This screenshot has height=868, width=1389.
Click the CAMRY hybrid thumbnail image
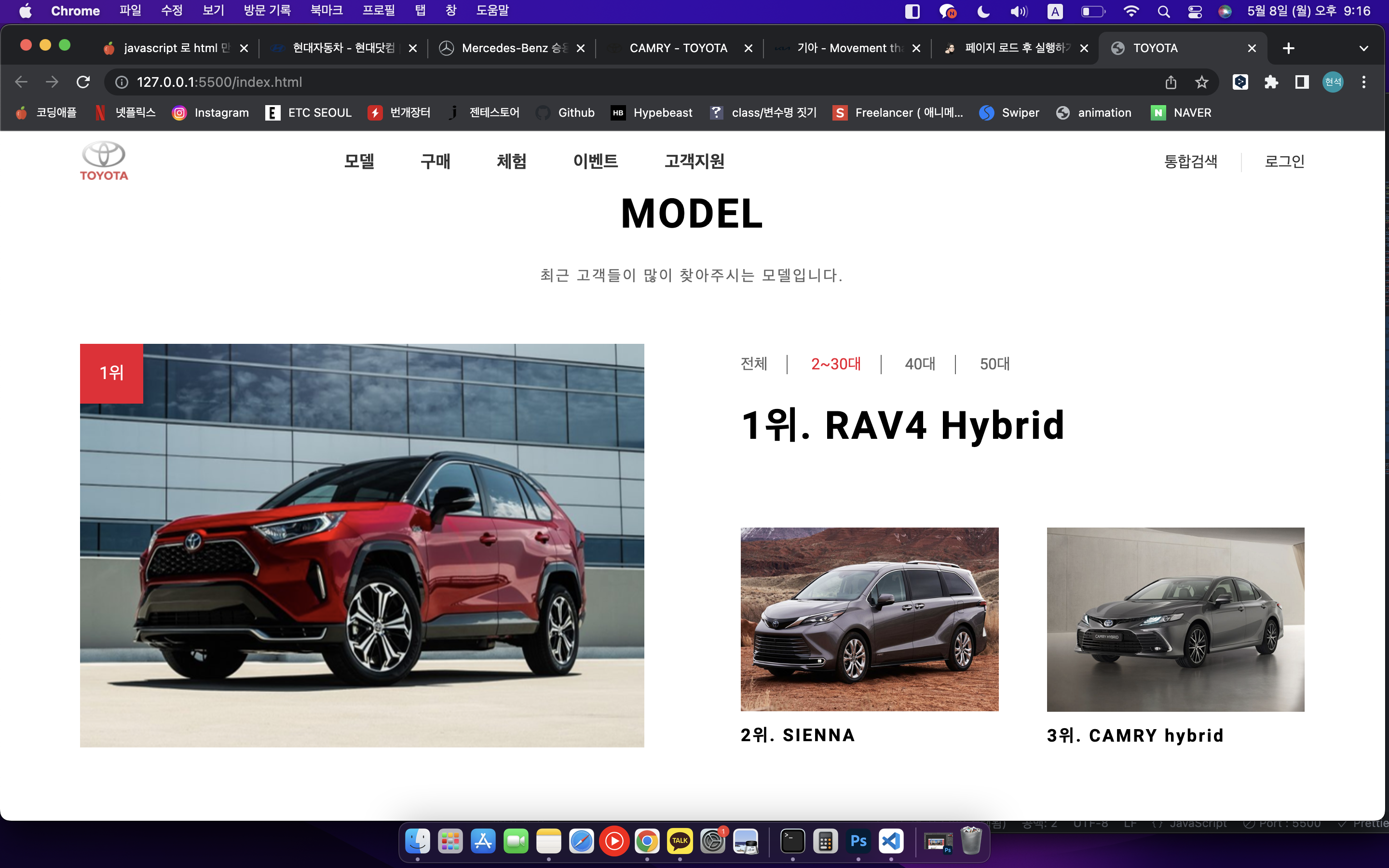point(1175,620)
